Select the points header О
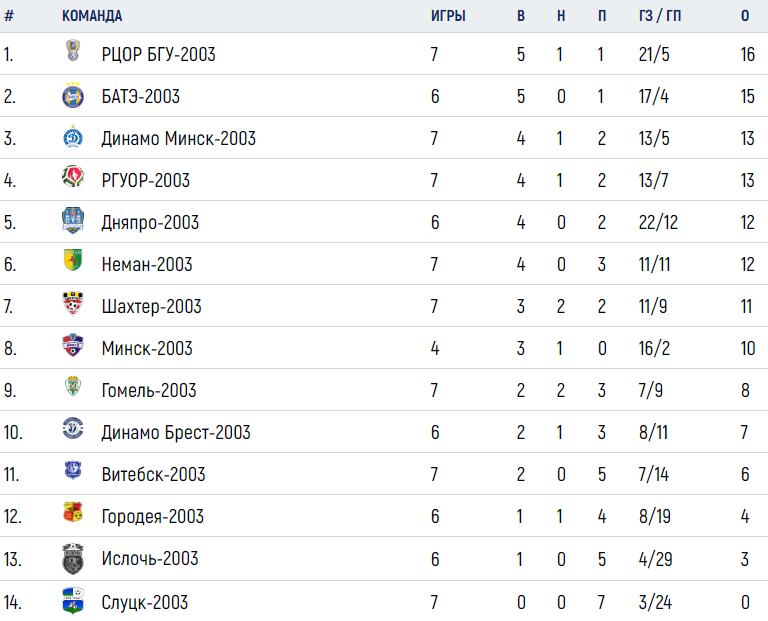 click(745, 16)
